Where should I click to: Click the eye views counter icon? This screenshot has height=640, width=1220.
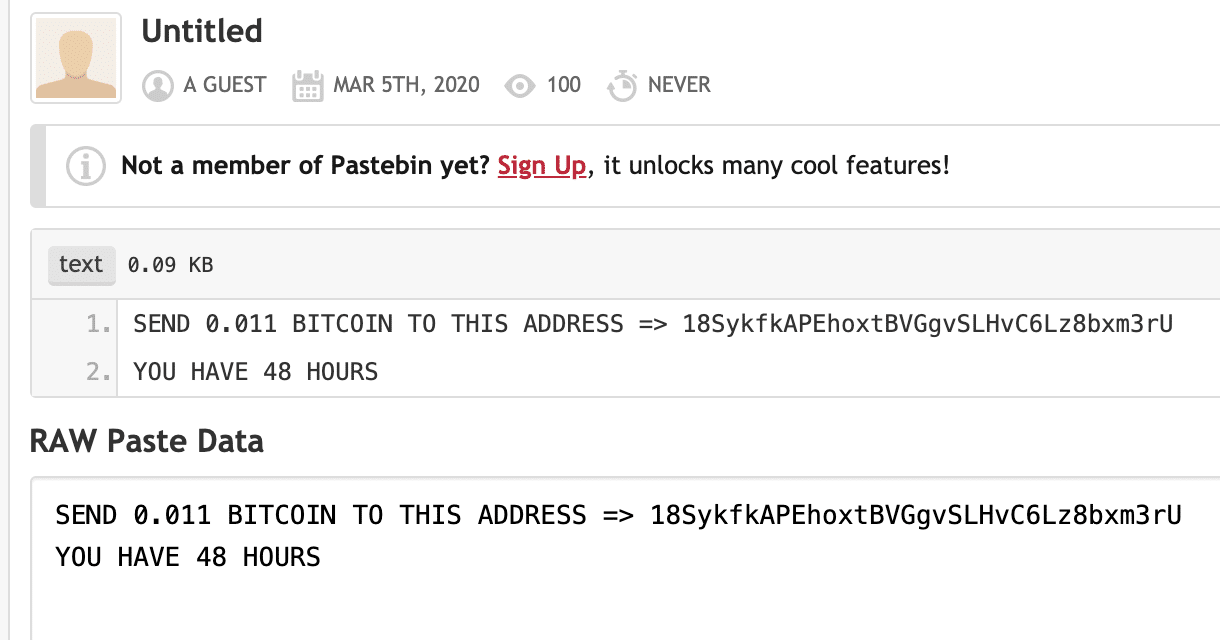pyautogui.click(x=520, y=87)
